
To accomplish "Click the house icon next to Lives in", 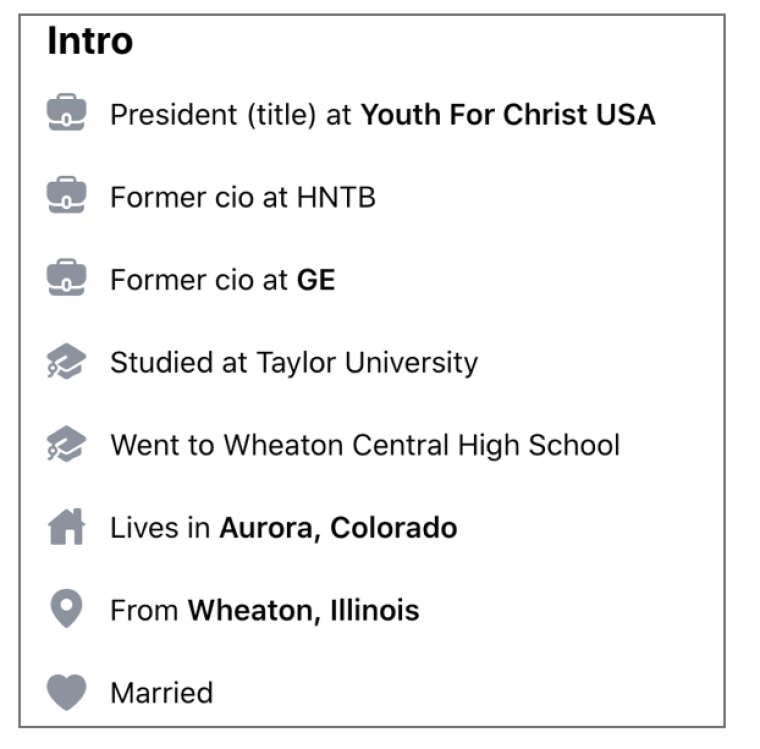I will tap(66, 526).
